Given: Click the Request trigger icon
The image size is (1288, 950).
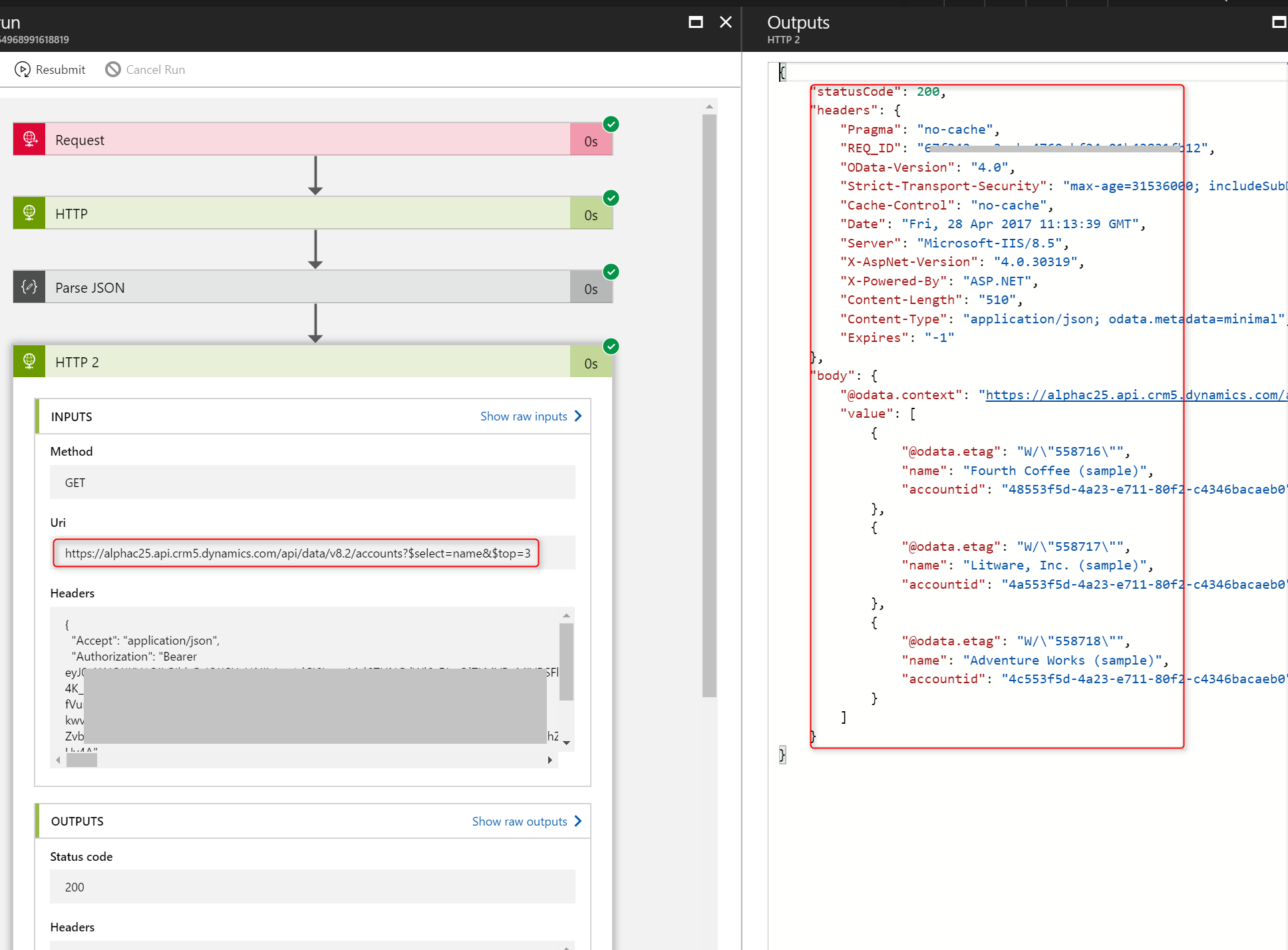Looking at the screenshot, I should pyautogui.click(x=29, y=140).
